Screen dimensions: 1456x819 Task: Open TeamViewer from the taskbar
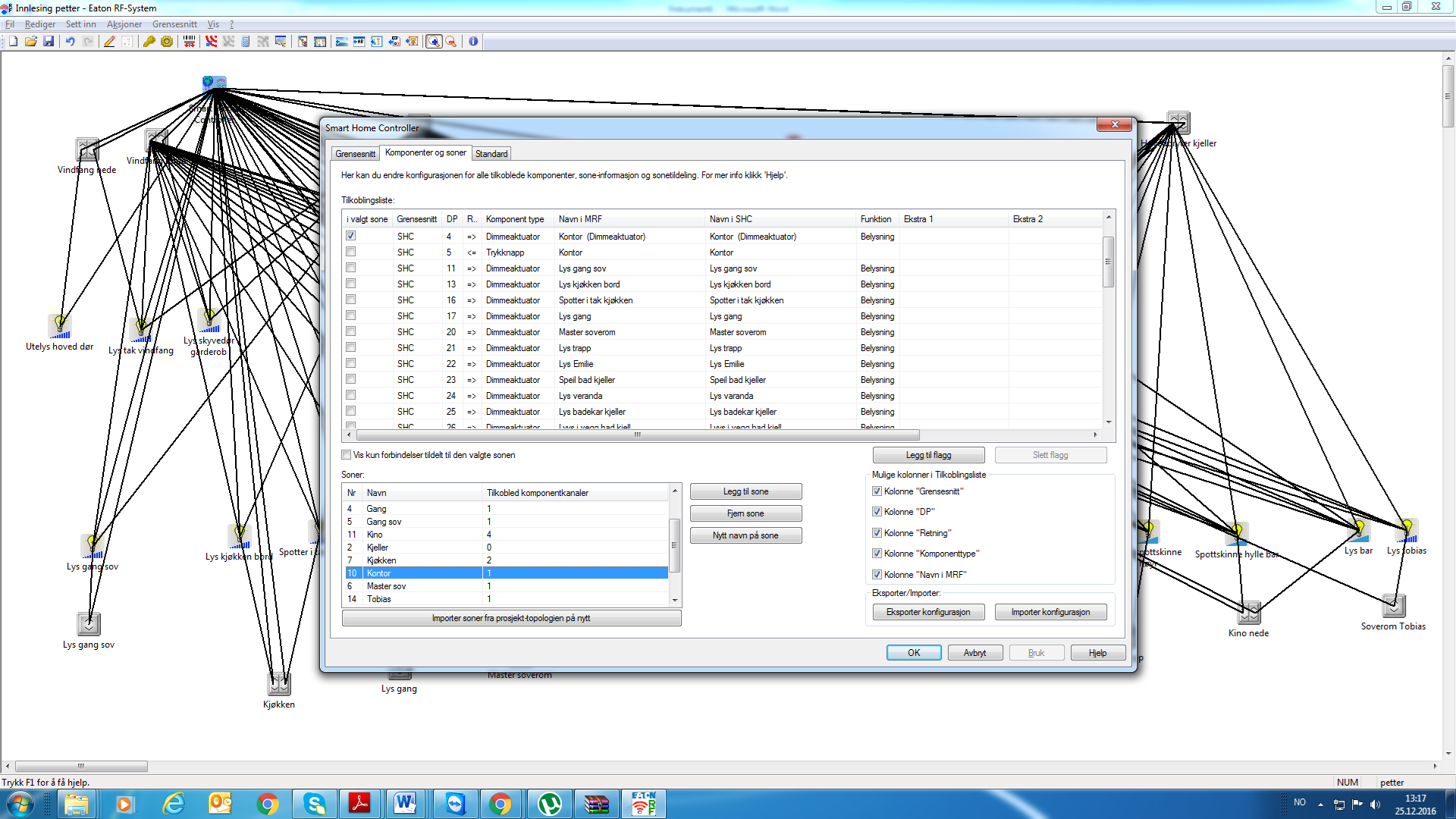[x=455, y=804]
